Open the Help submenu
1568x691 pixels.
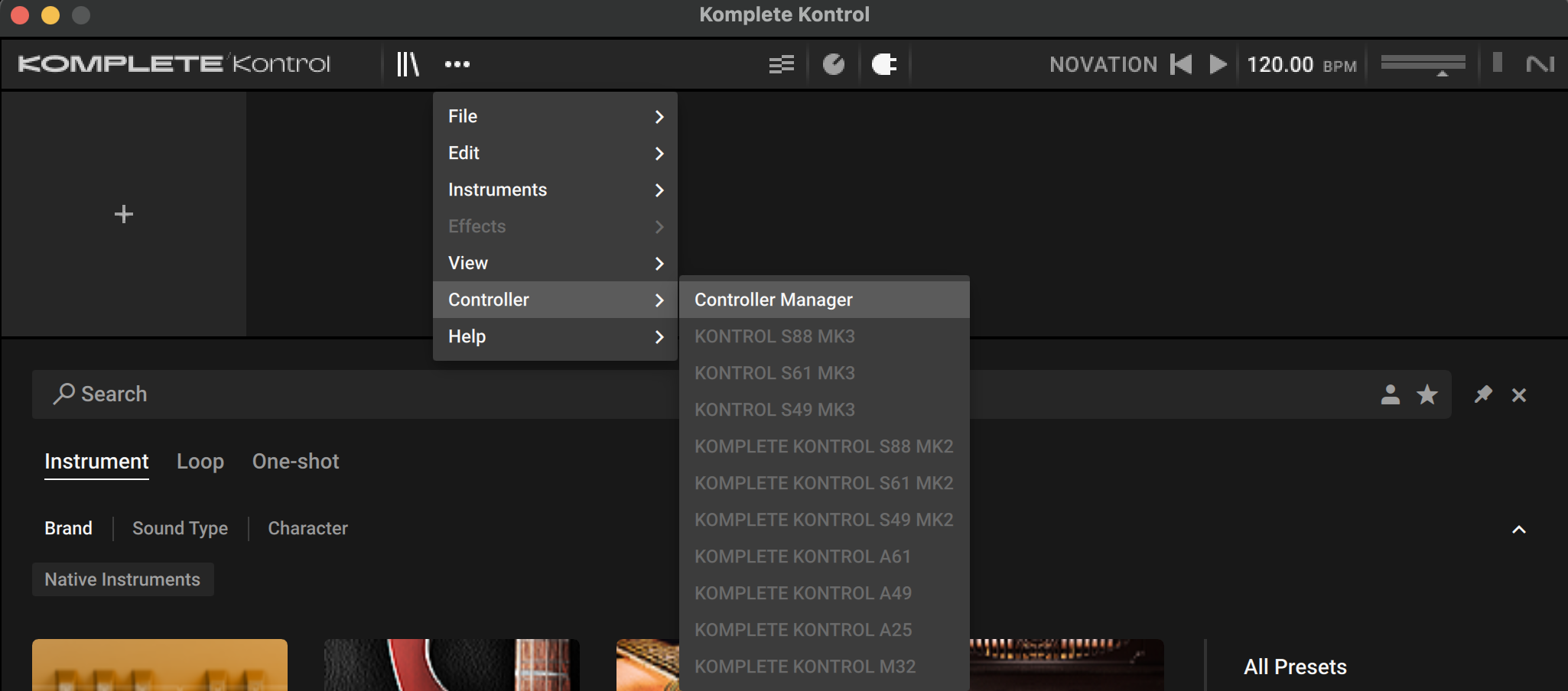(x=555, y=336)
